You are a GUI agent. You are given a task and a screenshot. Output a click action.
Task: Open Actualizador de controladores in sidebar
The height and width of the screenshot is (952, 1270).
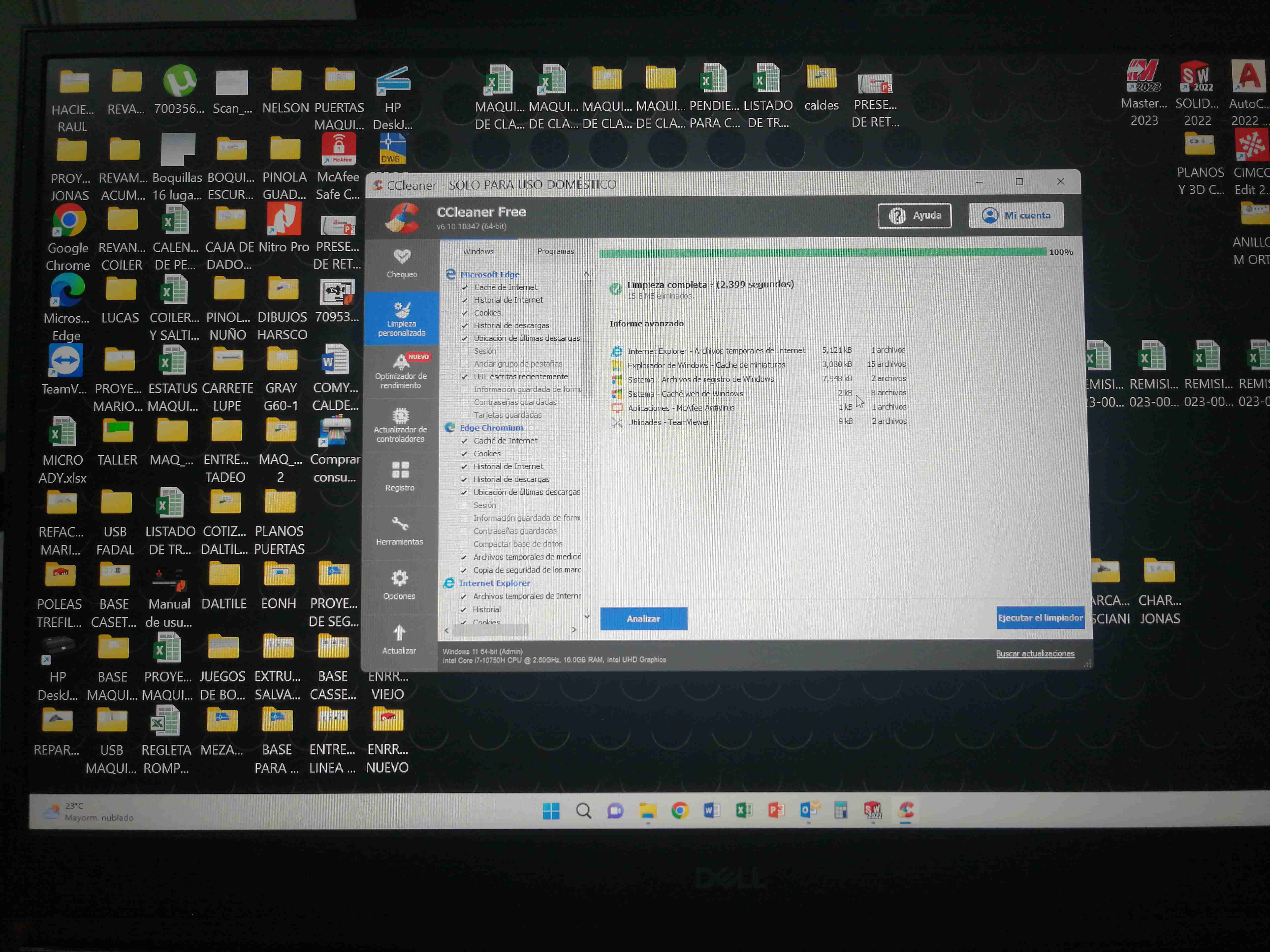(400, 425)
